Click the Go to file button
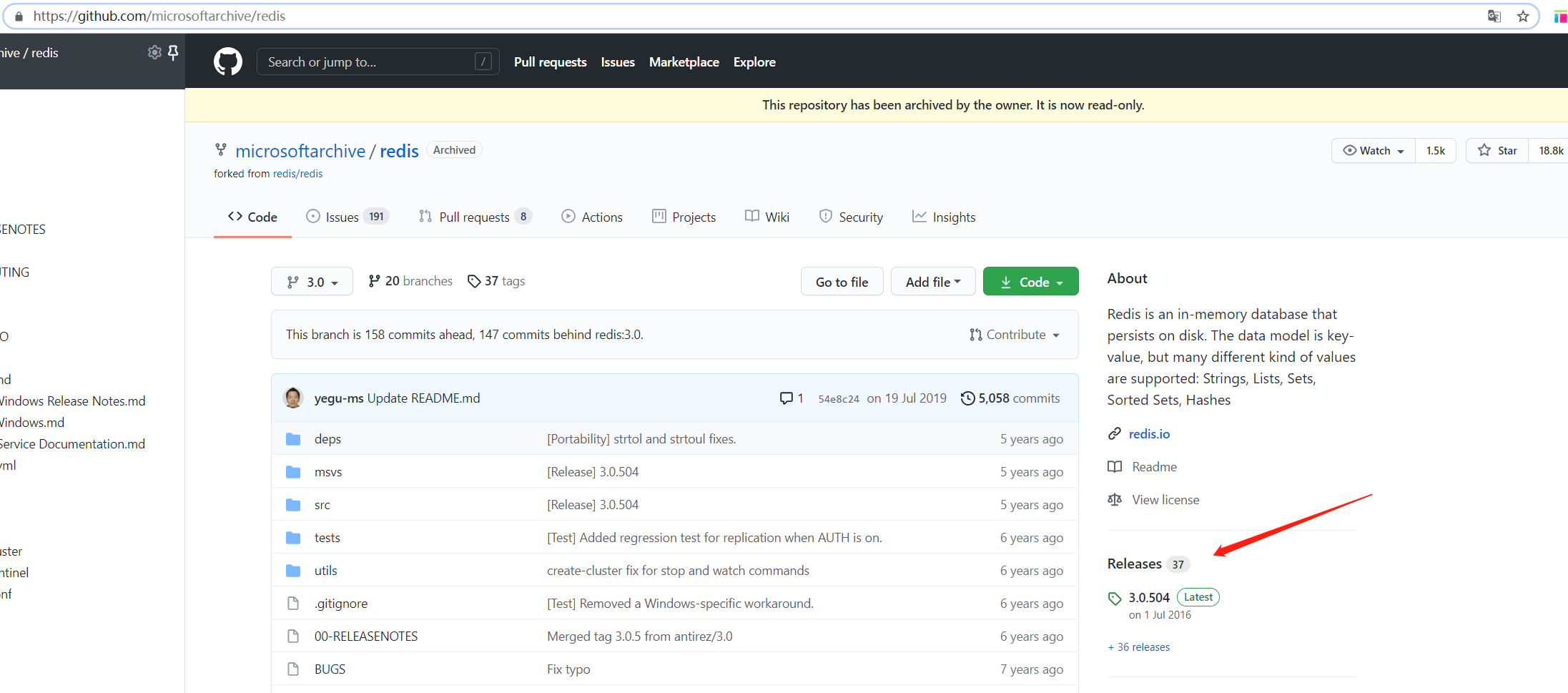The image size is (1568, 693). pos(842,282)
